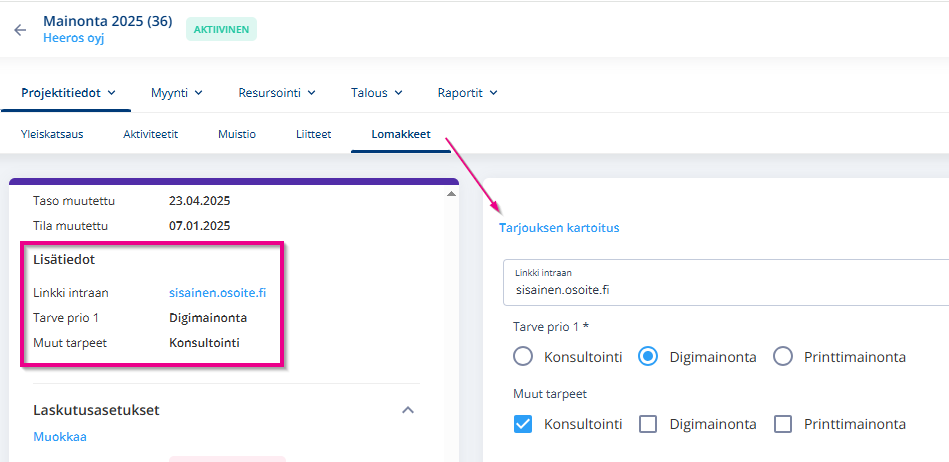The image size is (949, 462).
Task: Select Digimainonta radio under Tarve prio 1
Action: point(648,357)
